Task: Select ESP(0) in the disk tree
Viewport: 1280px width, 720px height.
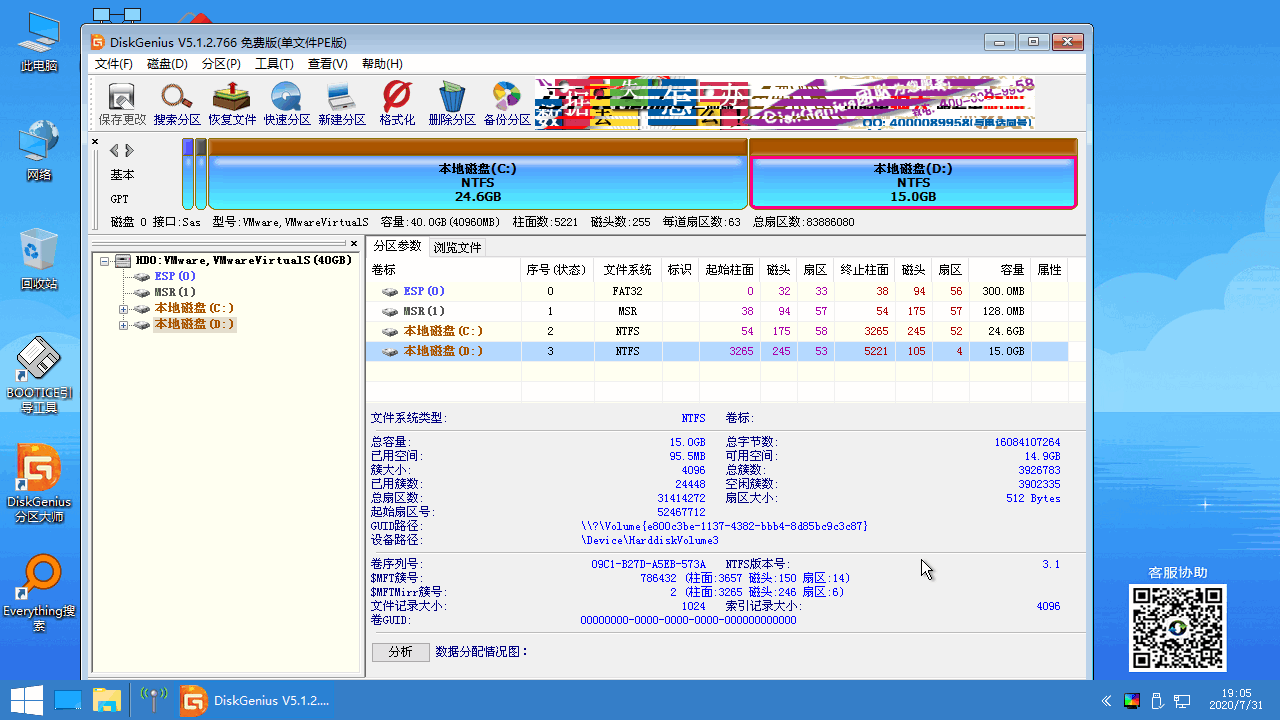Action: click(175, 276)
